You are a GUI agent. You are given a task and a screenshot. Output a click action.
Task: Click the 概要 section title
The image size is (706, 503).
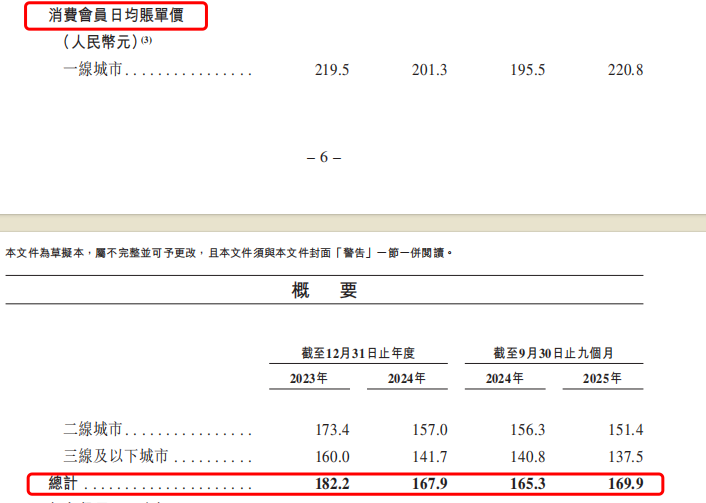(x=324, y=291)
